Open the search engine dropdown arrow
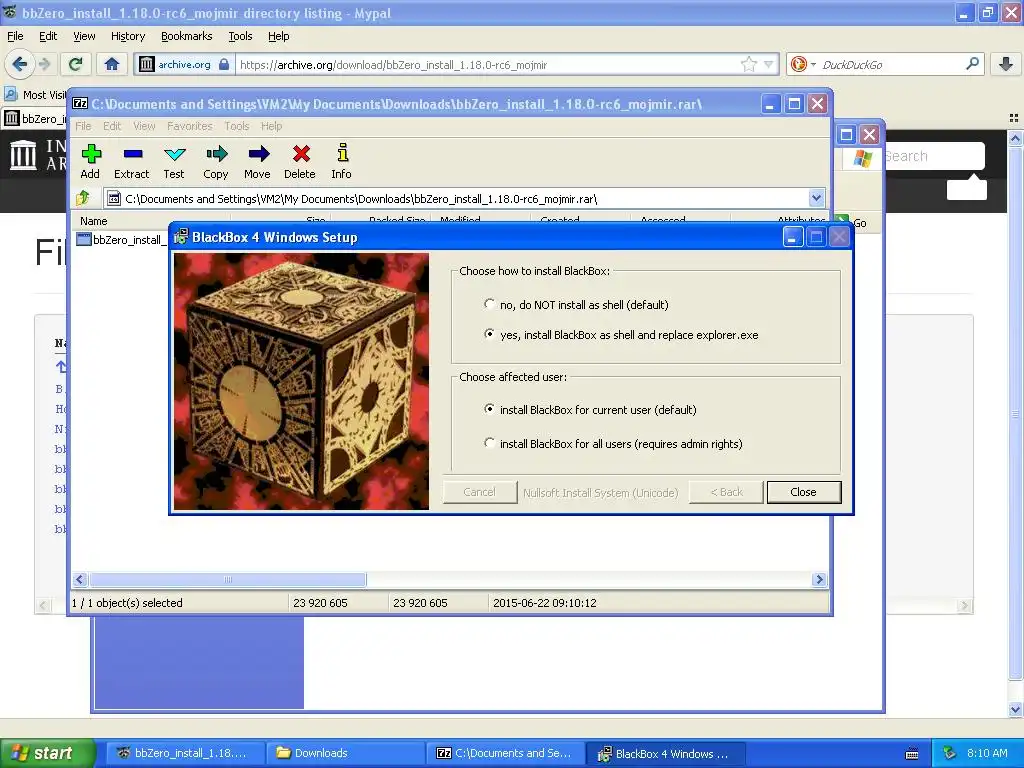1024x768 pixels. click(813, 65)
